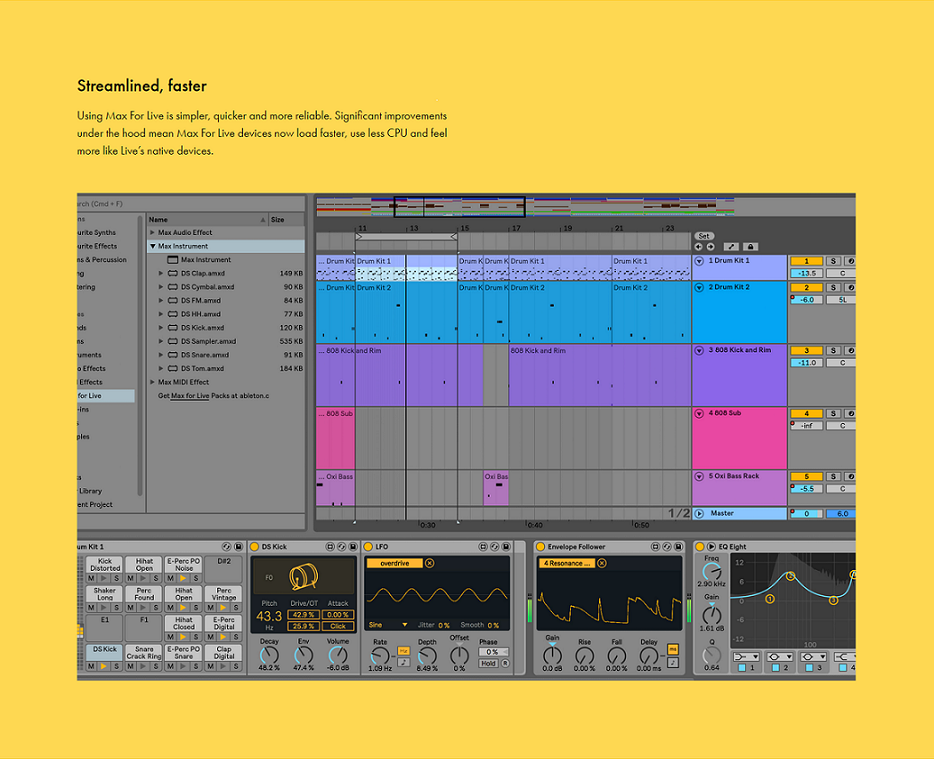Click the LFO Depth knob
Screen dimensions: 934x759
pos(426,656)
